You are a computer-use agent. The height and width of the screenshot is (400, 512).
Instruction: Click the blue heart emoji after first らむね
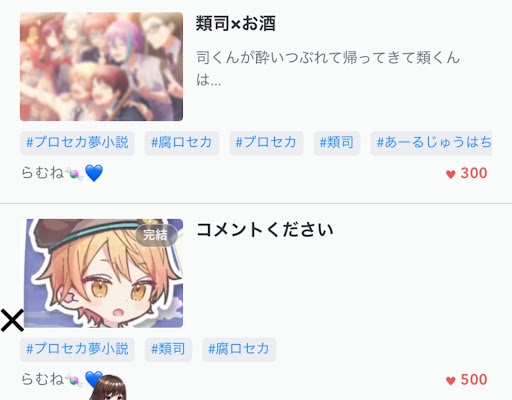94,173
